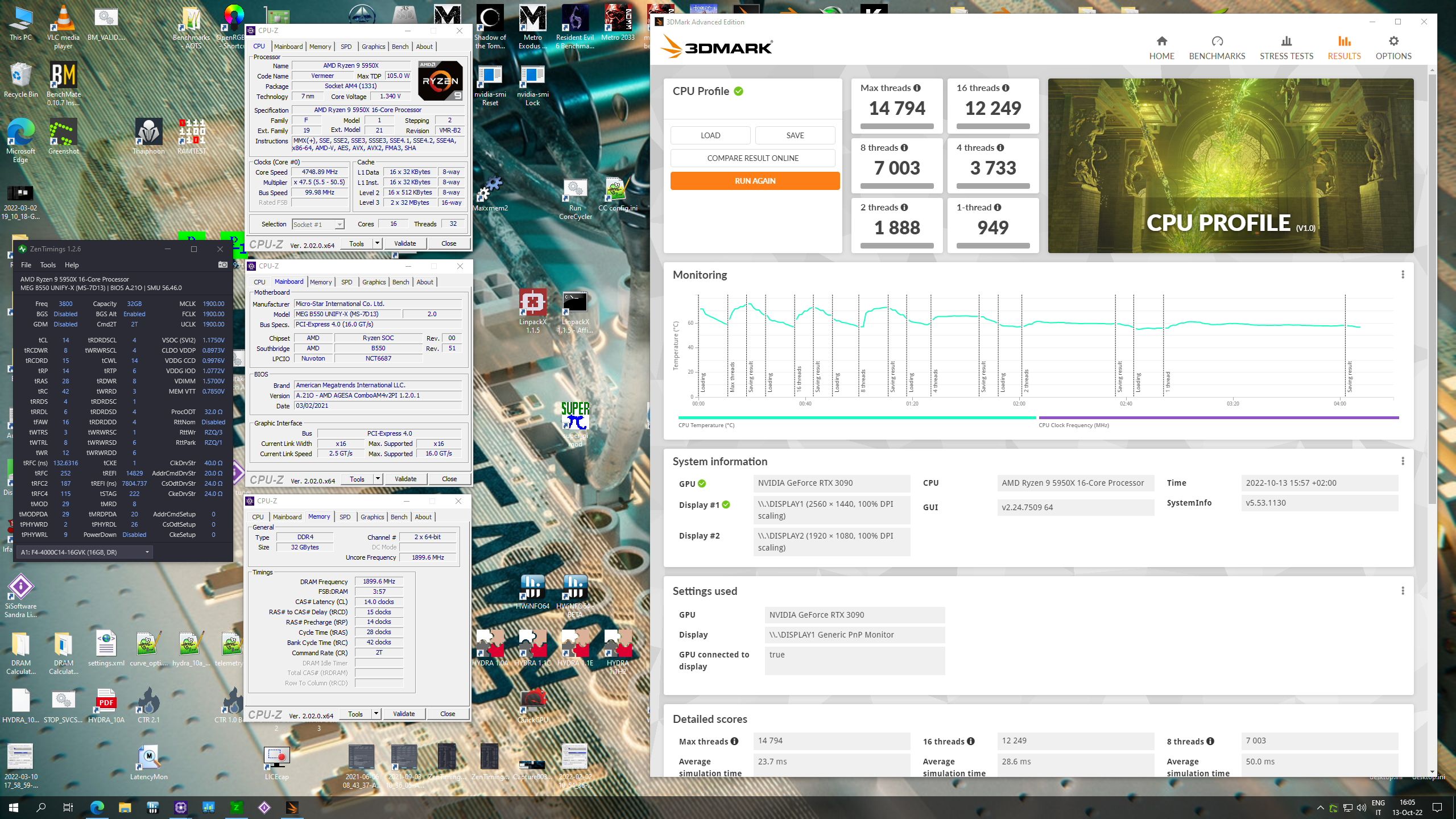Open STRESS TESTS section in 3DMark
The image size is (1456, 819).
[1286, 48]
